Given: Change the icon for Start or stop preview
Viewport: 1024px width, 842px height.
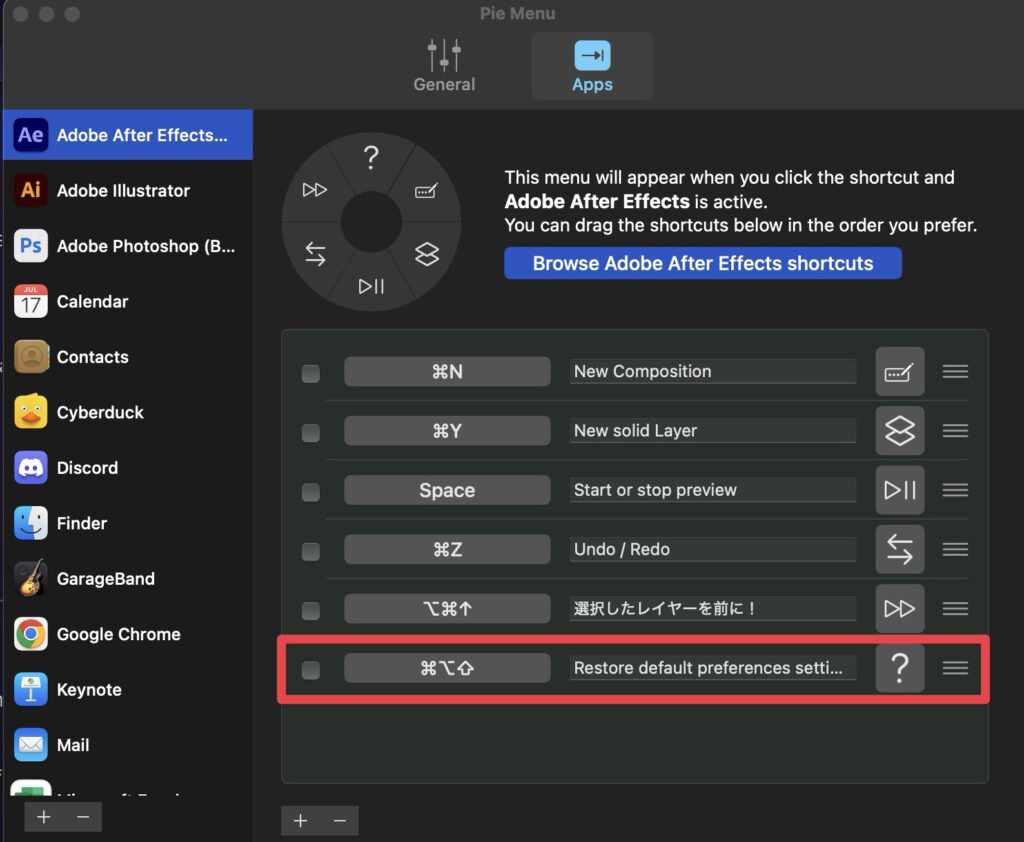Looking at the screenshot, I should point(899,490).
